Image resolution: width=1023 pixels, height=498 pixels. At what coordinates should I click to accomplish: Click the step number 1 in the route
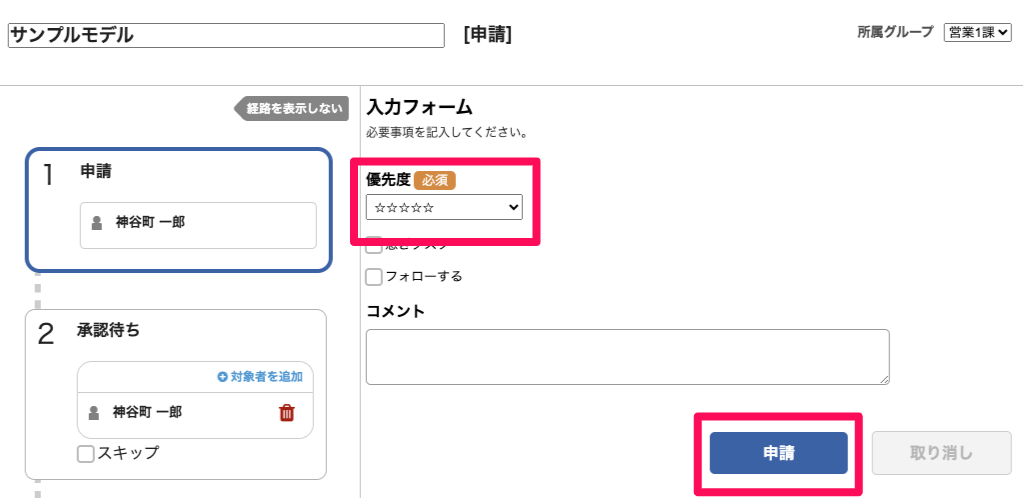coord(49,174)
